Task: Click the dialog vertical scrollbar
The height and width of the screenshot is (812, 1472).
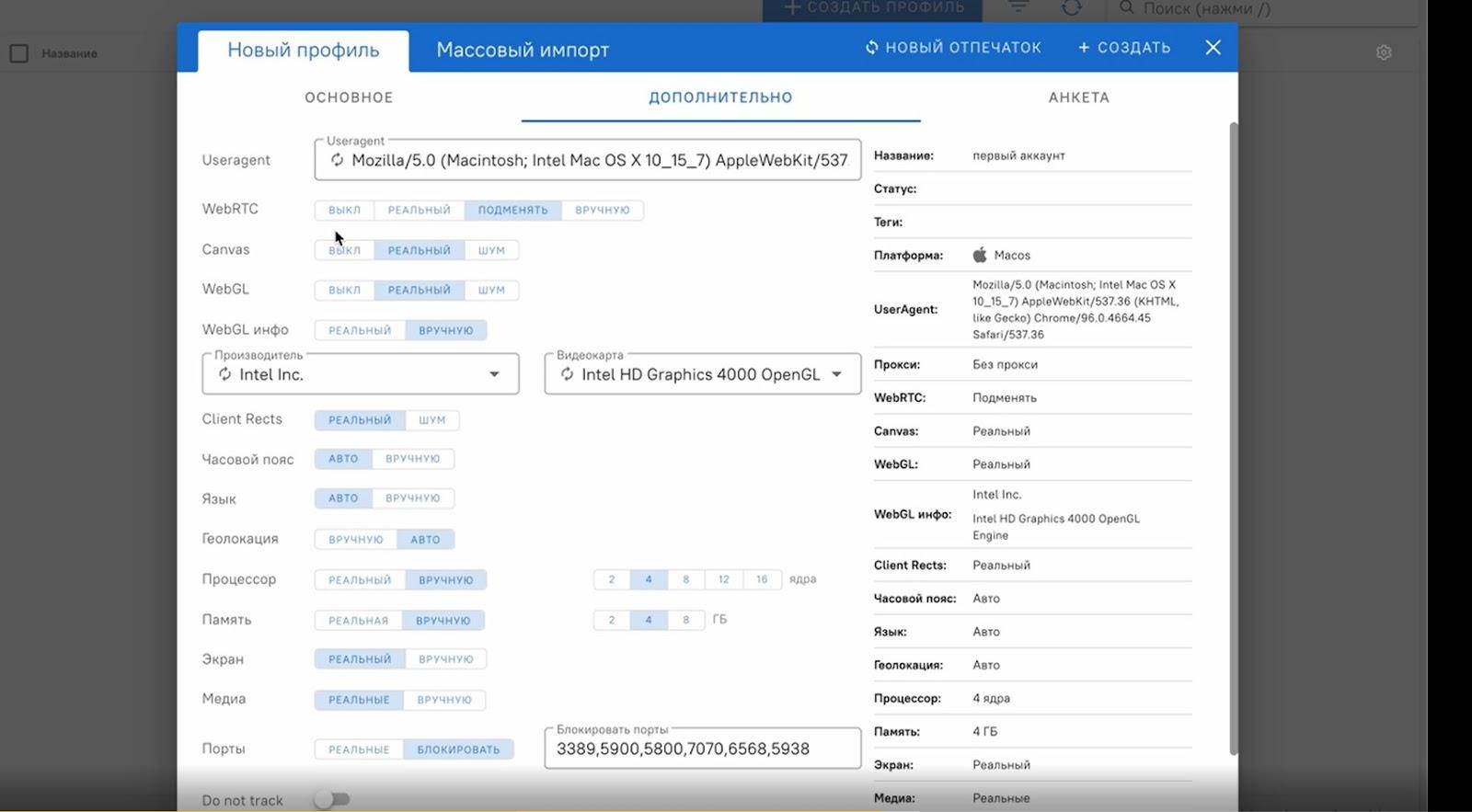Action: coord(1234,438)
